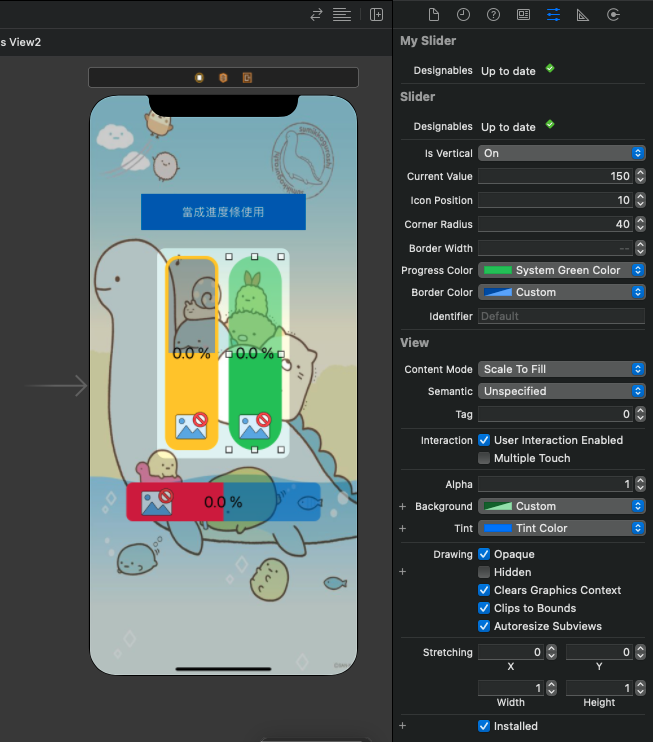The height and width of the screenshot is (742, 653).
Task: Enable Multiple Touch checkbox
Action: point(484,458)
